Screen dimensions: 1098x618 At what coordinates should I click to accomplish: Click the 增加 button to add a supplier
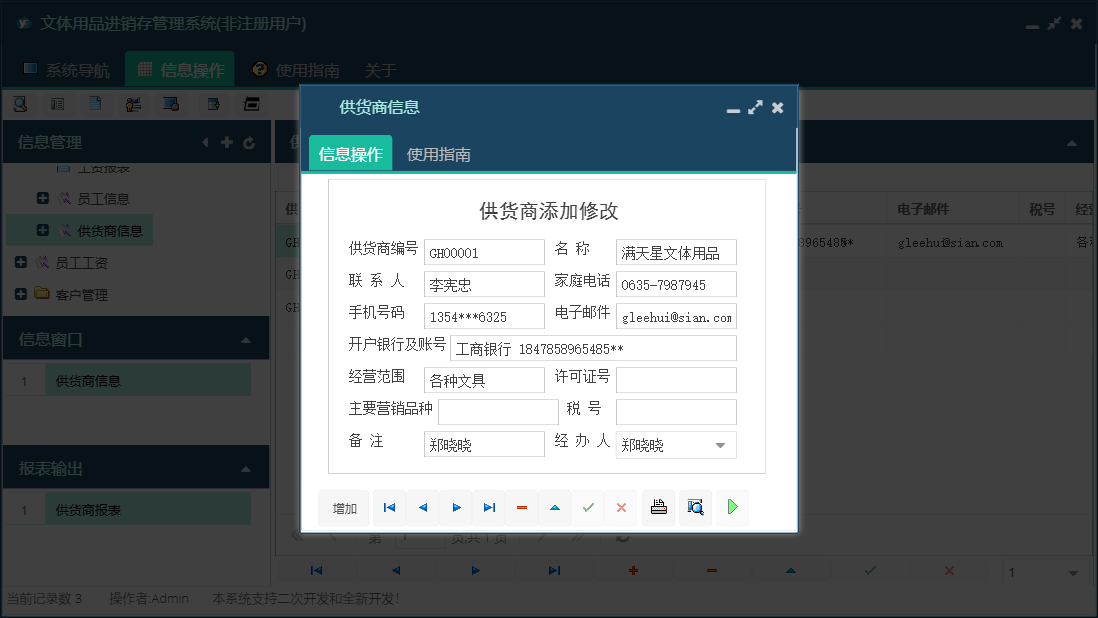(x=344, y=508)
